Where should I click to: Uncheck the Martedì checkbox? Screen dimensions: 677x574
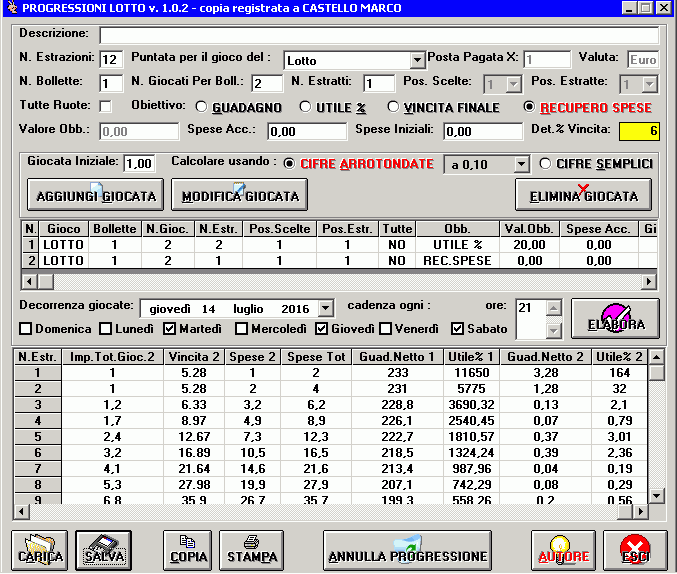pyautogui.click(x=169, y=329)
